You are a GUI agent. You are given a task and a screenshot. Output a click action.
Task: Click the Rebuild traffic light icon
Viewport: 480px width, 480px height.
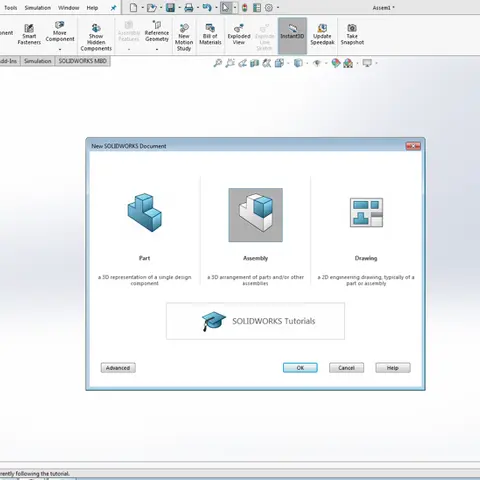pyautogui.click(x=245, y=7)
